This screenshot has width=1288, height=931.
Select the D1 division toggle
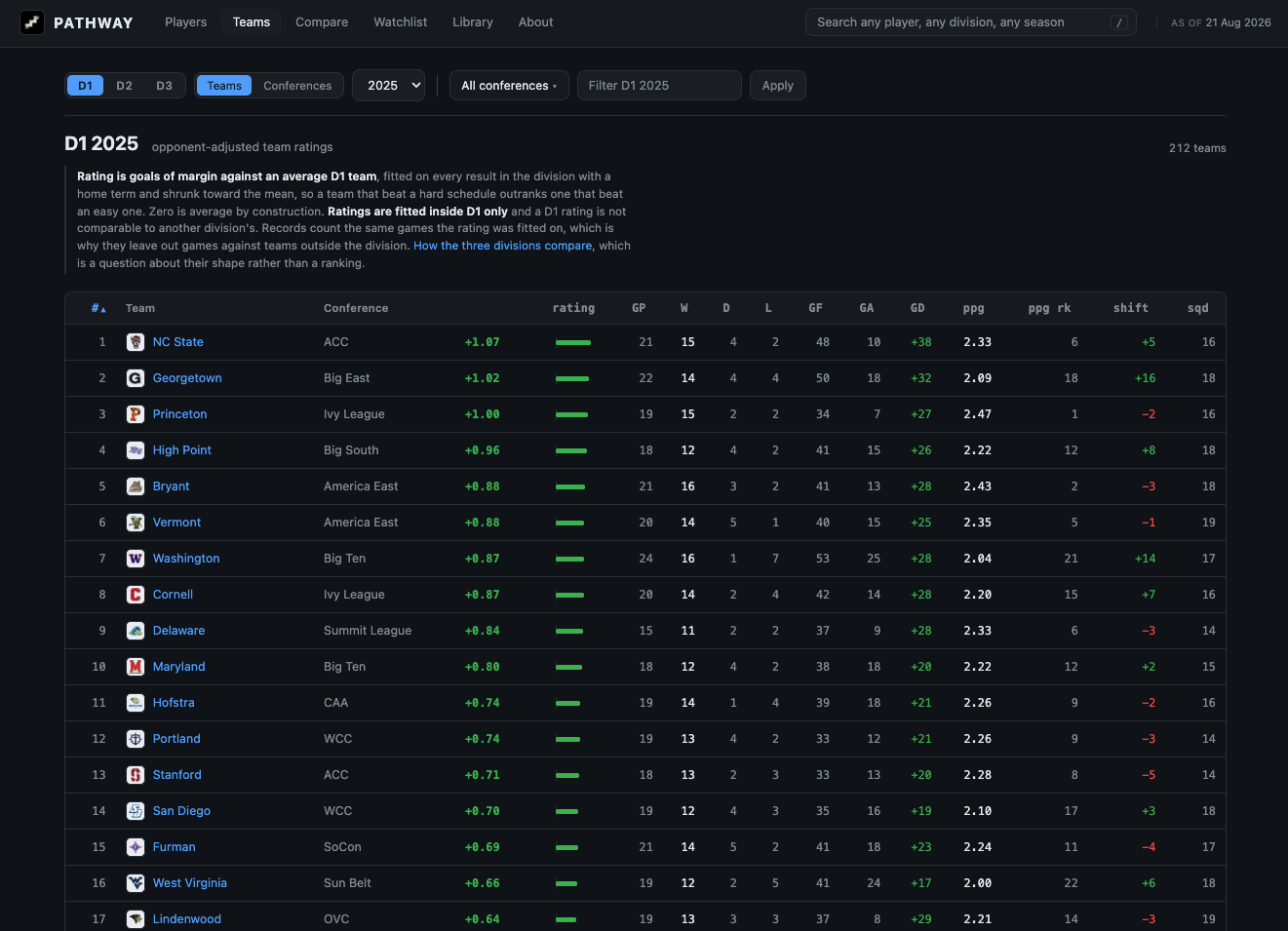tap(86, 86)
